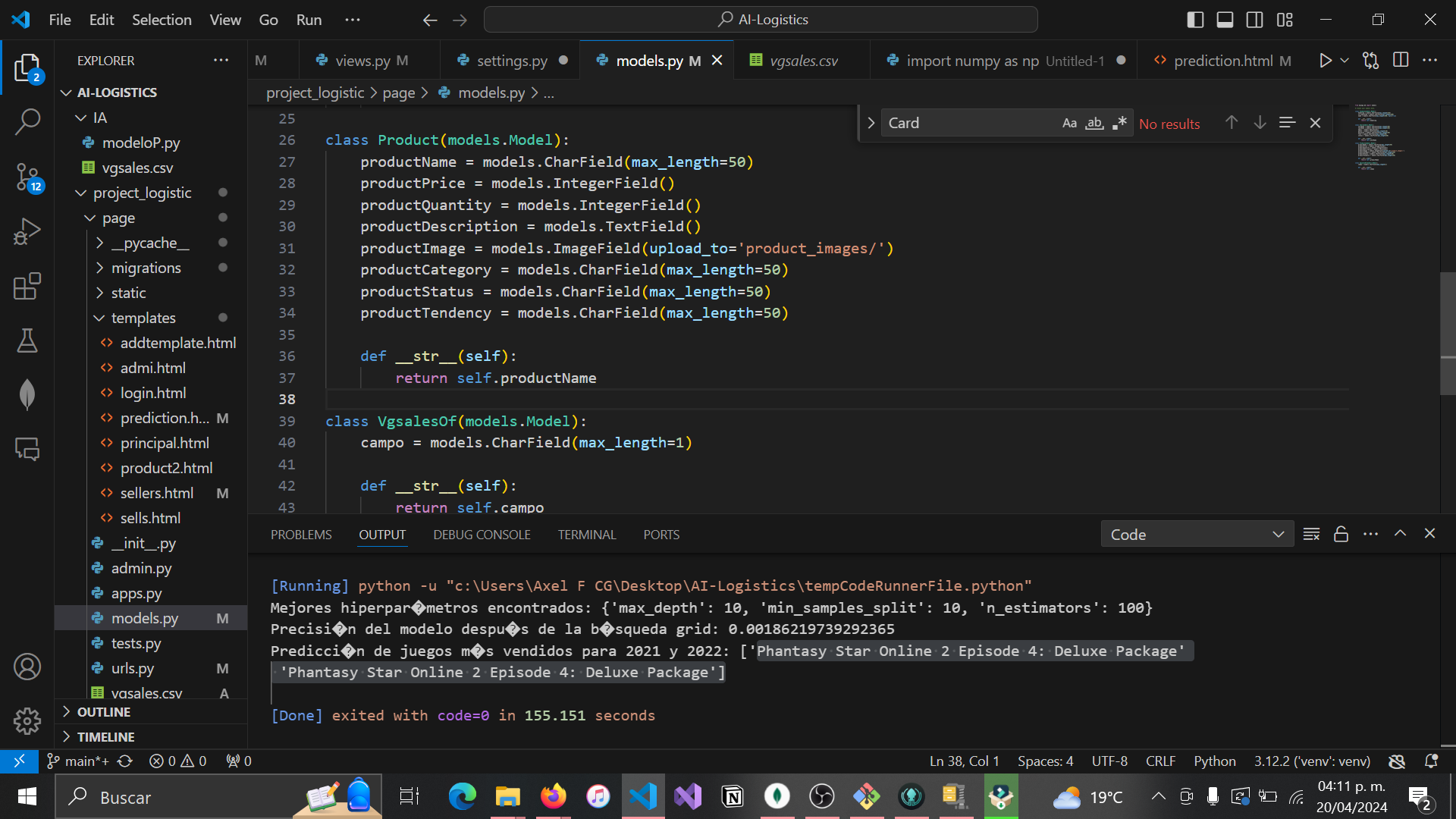This screenshot has width=1456, height=819.
Task: Open the MongoDB leaf view
Action: coord(27,394)
